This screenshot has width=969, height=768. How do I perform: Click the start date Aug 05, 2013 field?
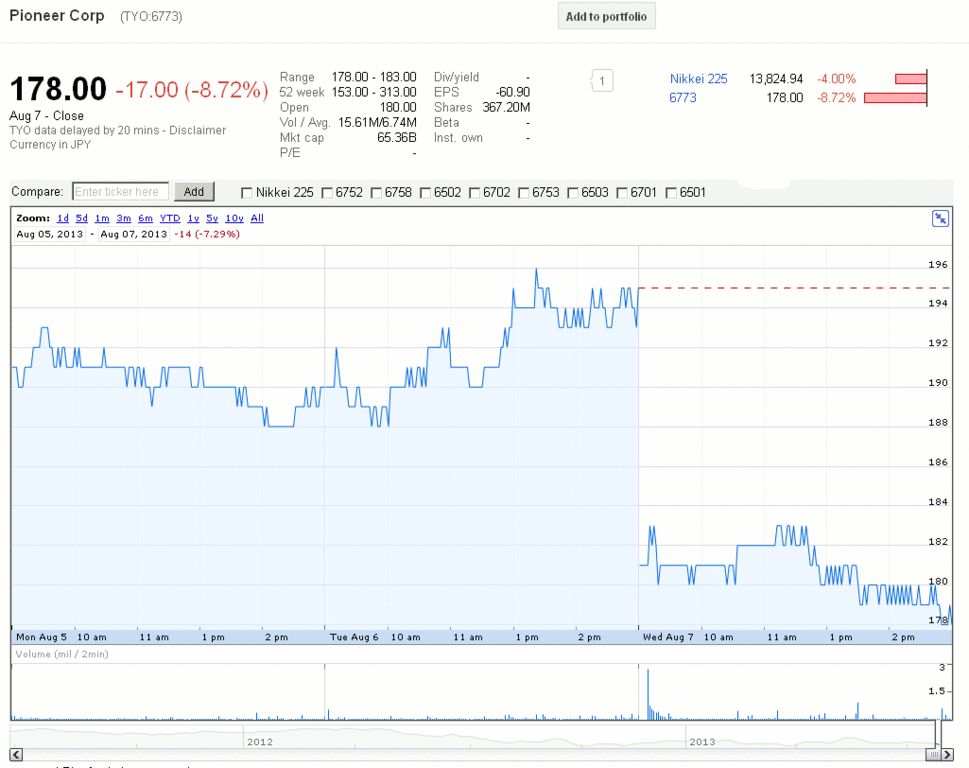49,234
